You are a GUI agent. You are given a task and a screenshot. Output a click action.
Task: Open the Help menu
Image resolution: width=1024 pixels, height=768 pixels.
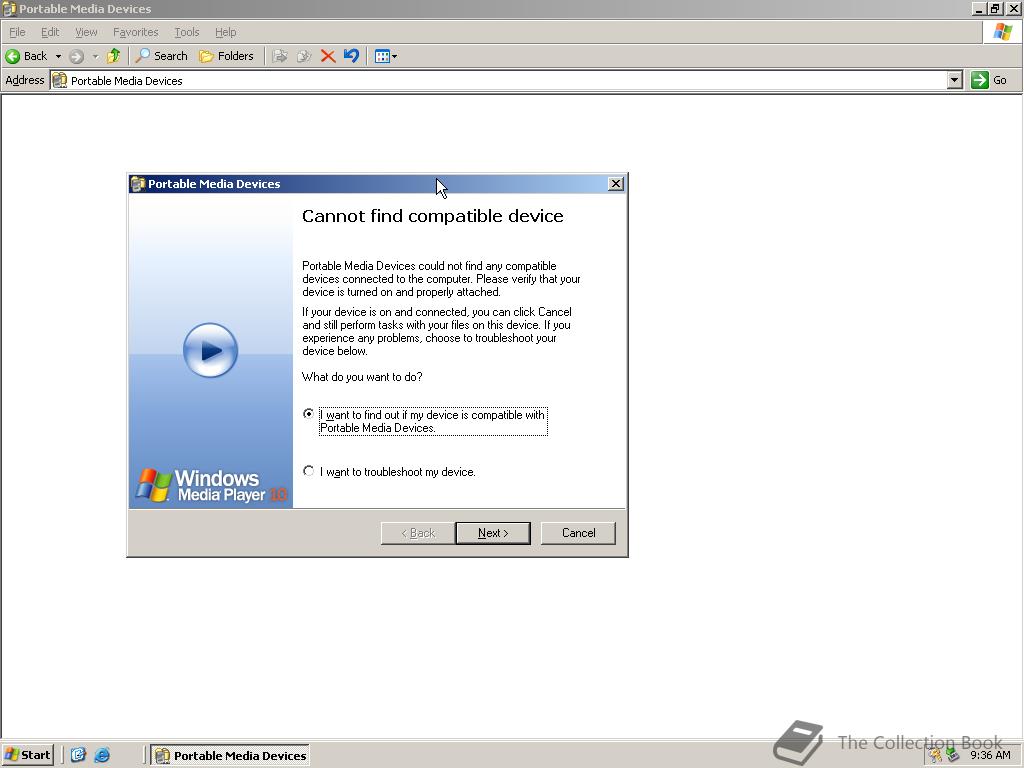(x=225, y=32)
